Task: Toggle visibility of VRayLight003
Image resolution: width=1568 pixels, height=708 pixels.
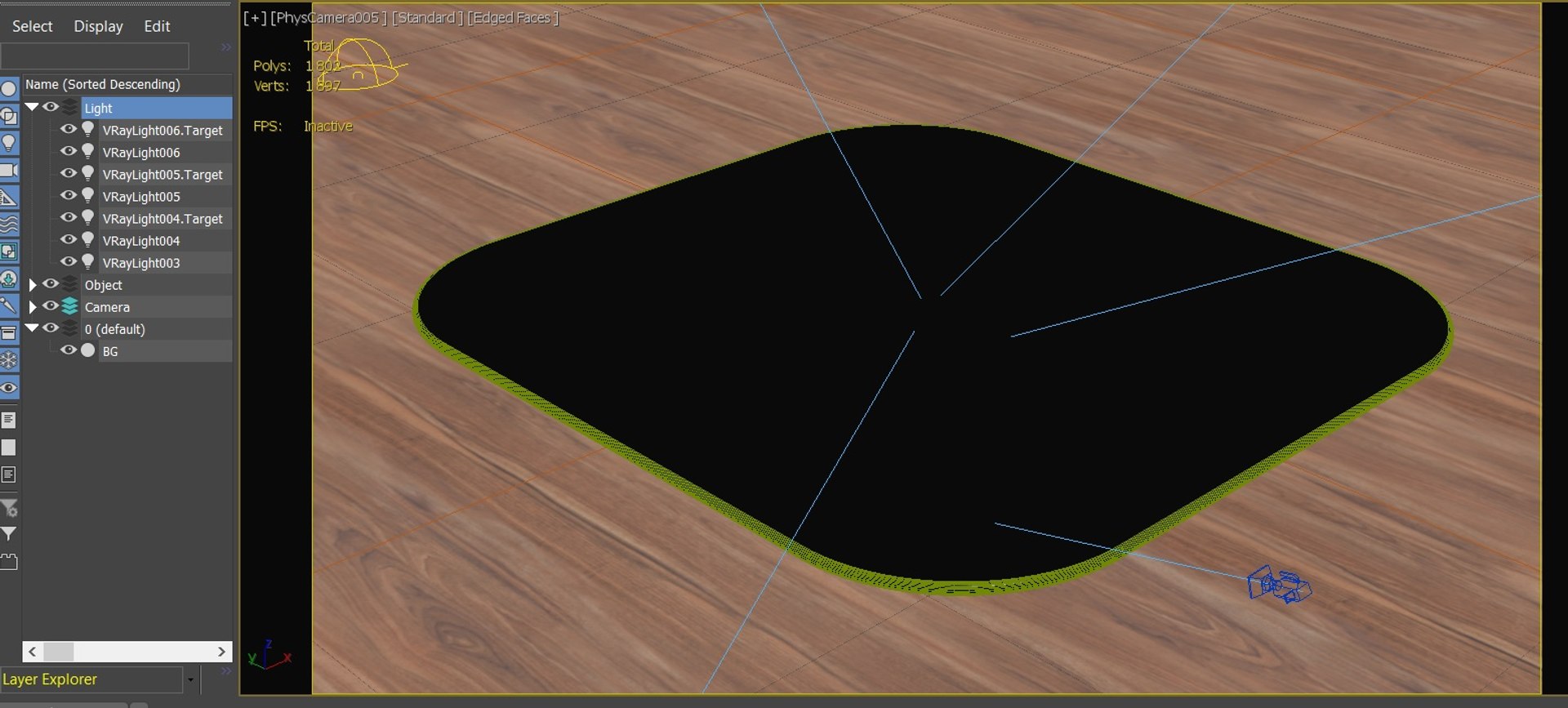Action: (x=69, y=261)
